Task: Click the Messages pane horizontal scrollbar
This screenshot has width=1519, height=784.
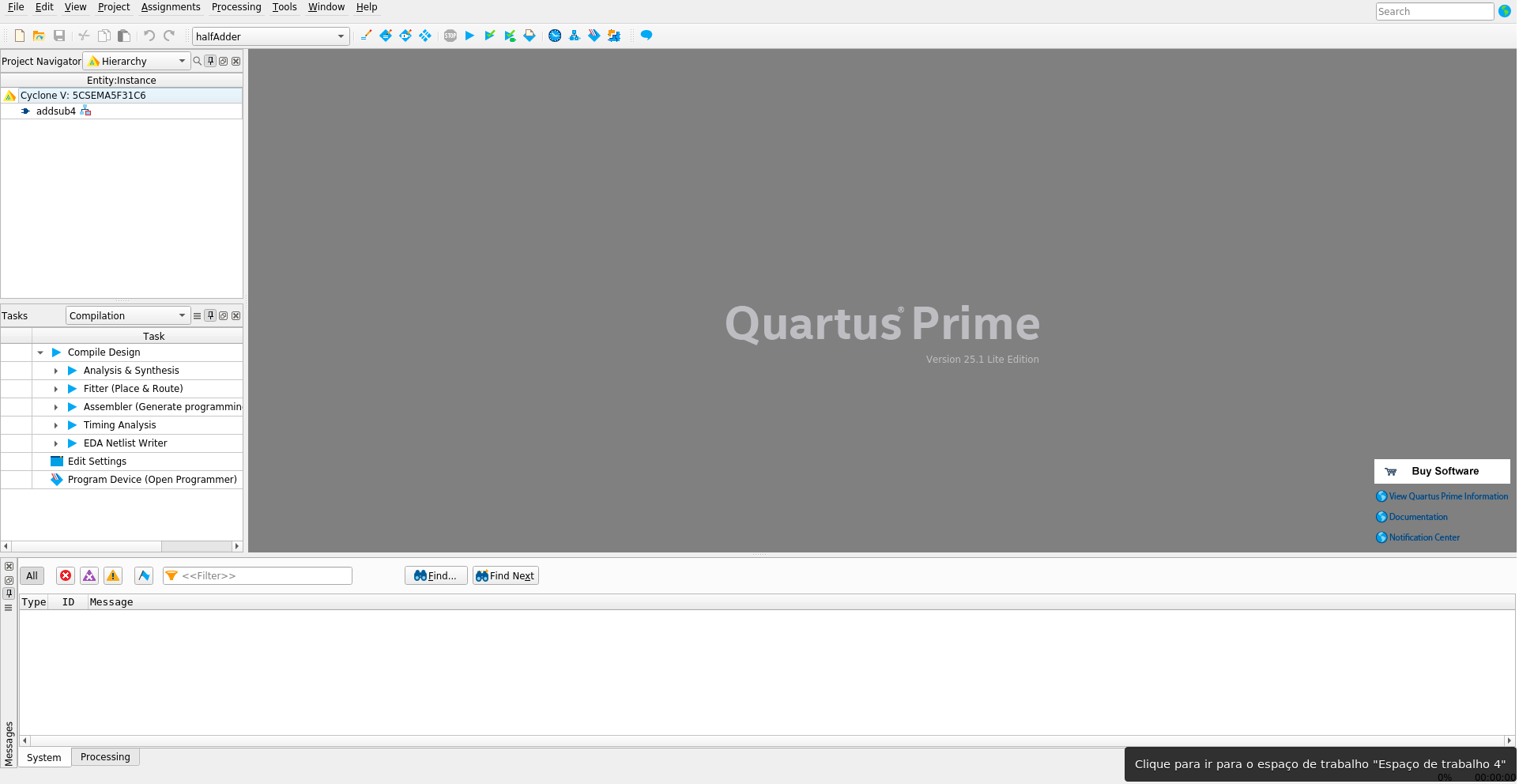Action: click(x=767, y=741)
